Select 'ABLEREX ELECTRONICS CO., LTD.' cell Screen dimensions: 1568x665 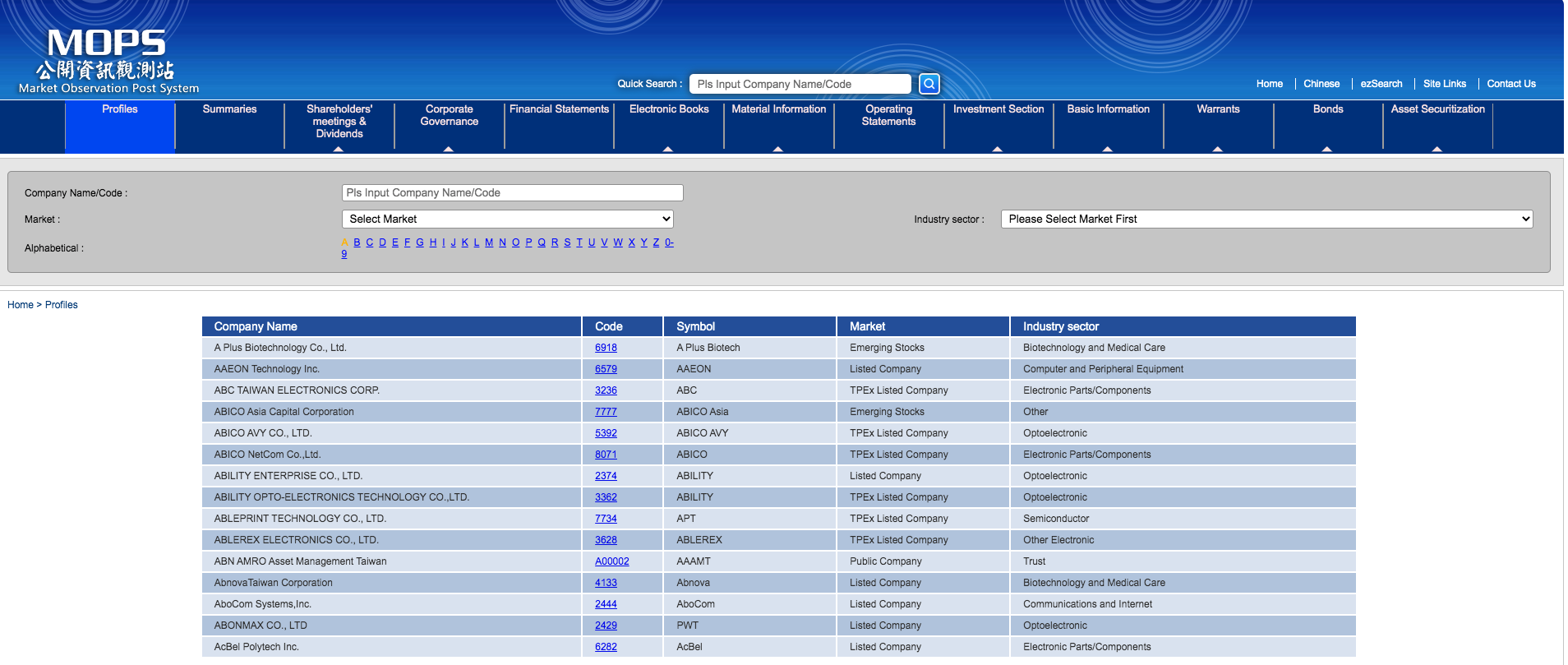point(392,540)
